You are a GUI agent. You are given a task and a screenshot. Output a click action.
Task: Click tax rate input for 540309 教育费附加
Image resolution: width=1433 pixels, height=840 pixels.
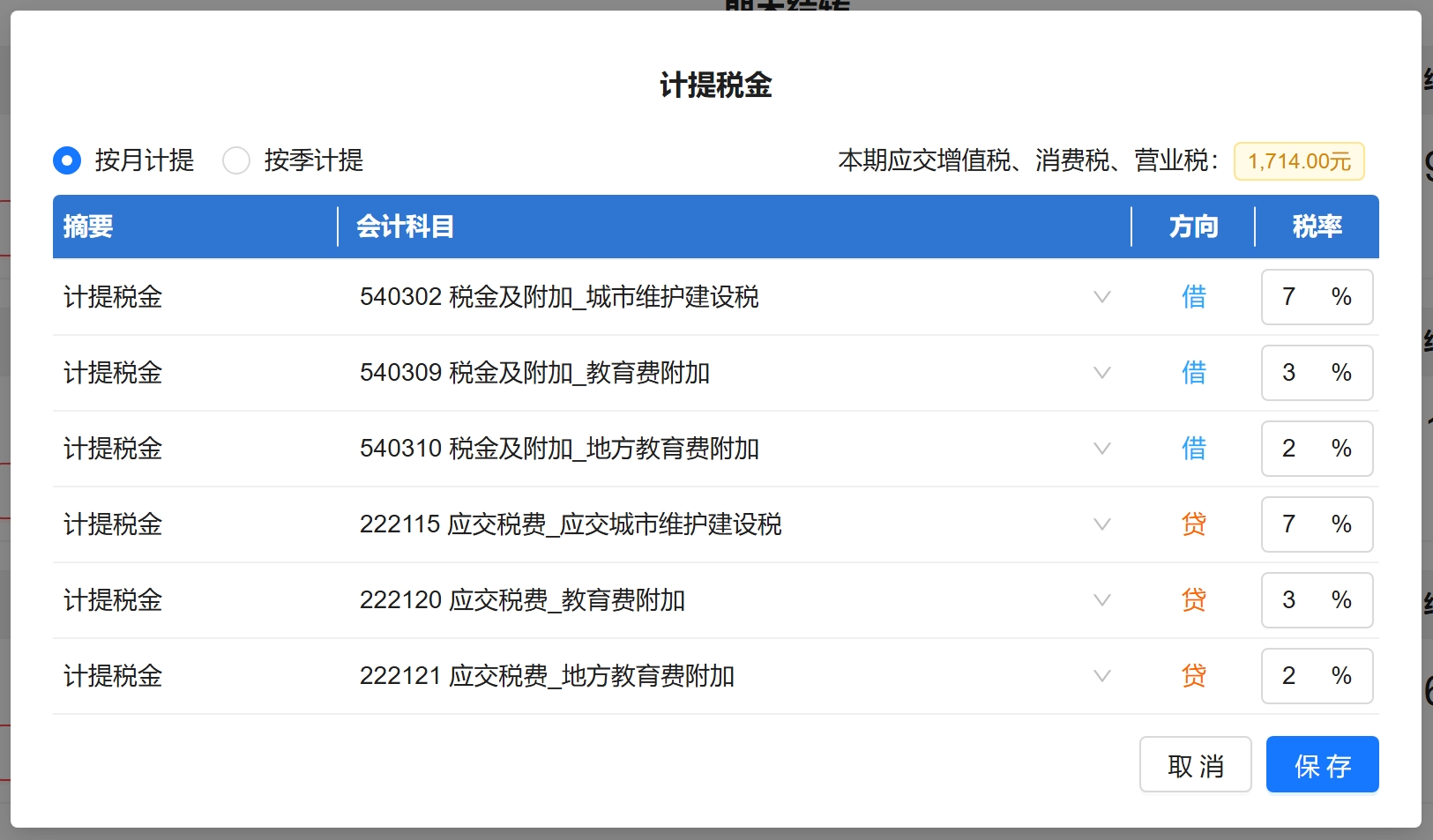coord(1296,373)
